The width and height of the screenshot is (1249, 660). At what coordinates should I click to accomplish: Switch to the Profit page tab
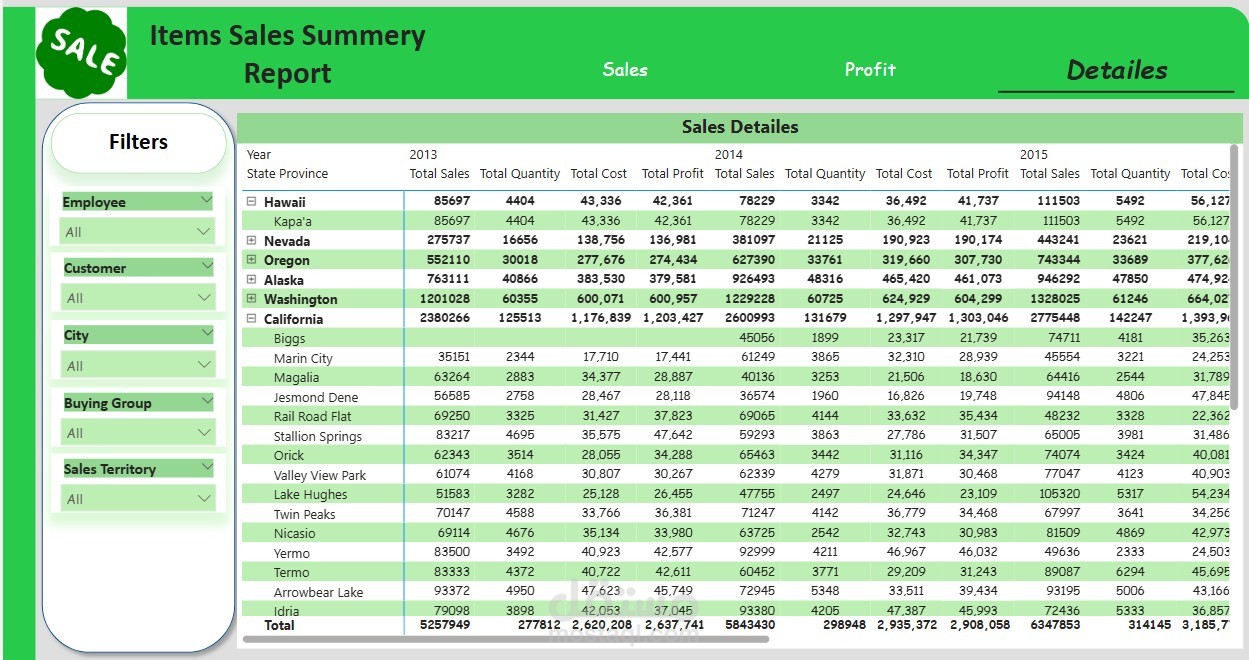point(870,69)
